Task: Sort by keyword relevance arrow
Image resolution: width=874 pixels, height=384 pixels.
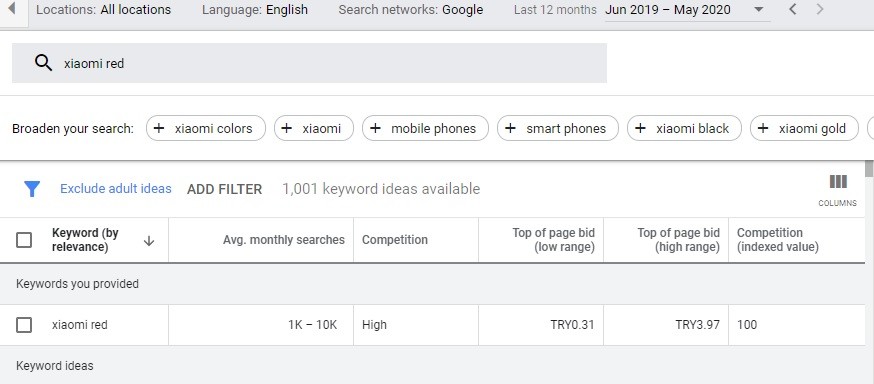Action: [149, 241]
